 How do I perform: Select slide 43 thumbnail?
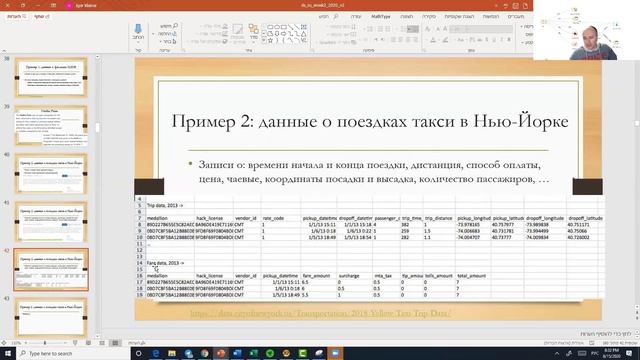click(x=51, y=317)
